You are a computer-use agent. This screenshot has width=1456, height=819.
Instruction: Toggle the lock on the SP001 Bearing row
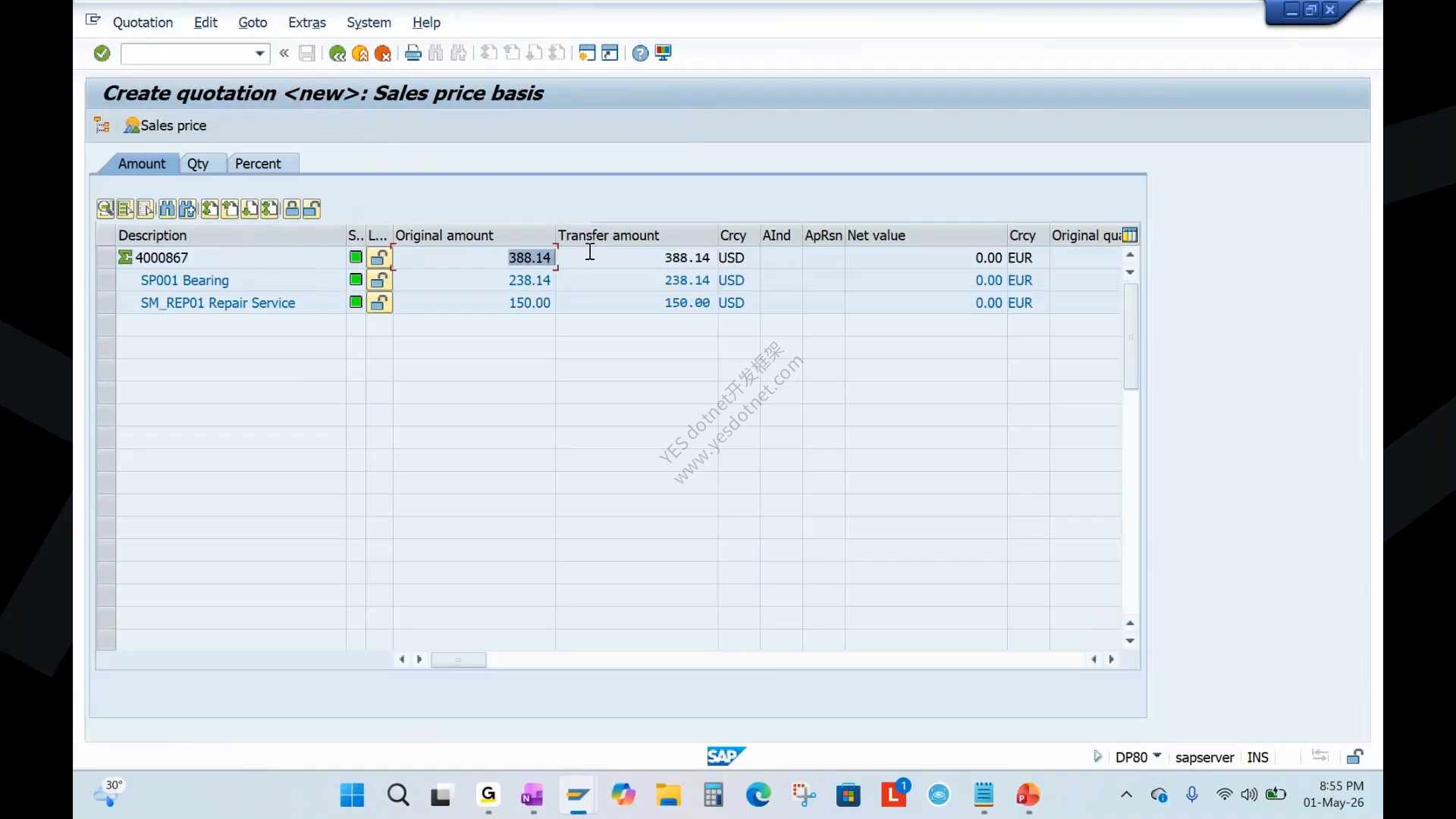tap(379, 281)
